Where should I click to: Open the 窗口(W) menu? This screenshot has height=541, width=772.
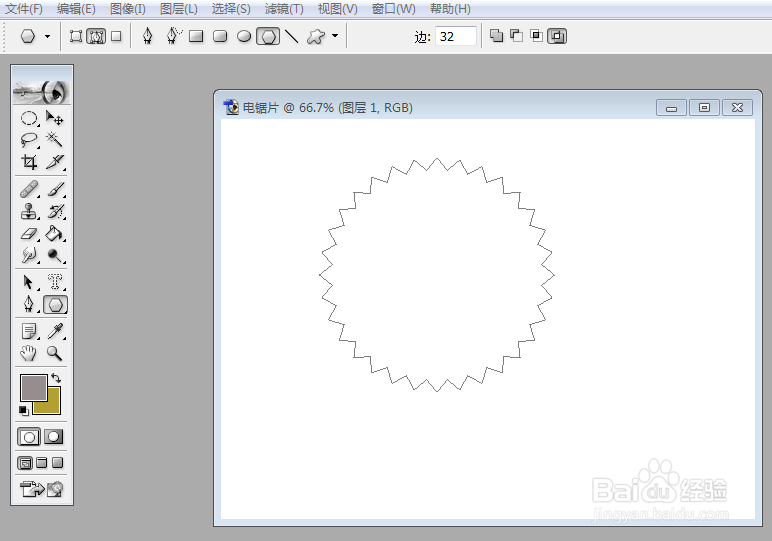394,9
